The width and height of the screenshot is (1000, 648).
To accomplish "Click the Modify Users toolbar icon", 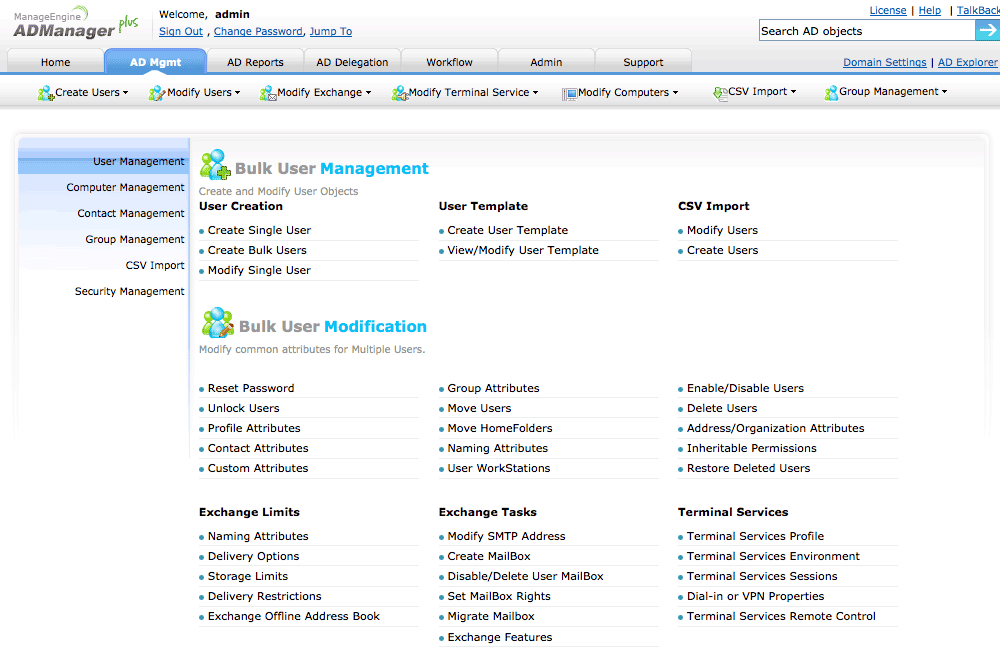I will click(x=156, y=93).
